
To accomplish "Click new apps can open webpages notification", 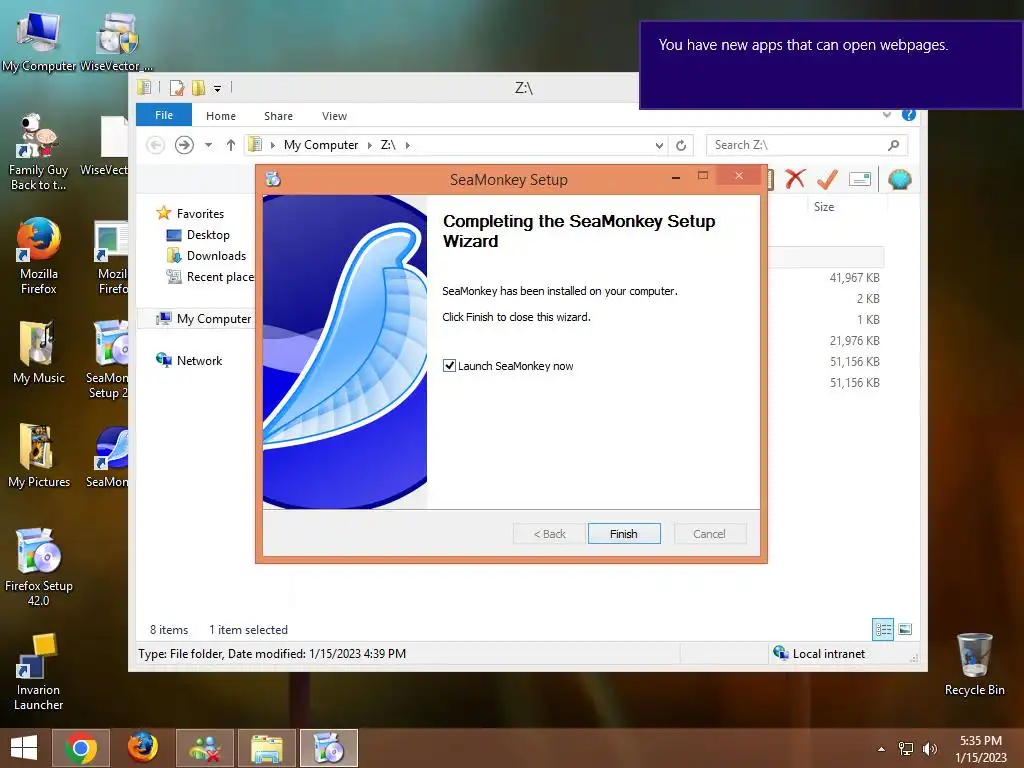I will tap(831, 65).
